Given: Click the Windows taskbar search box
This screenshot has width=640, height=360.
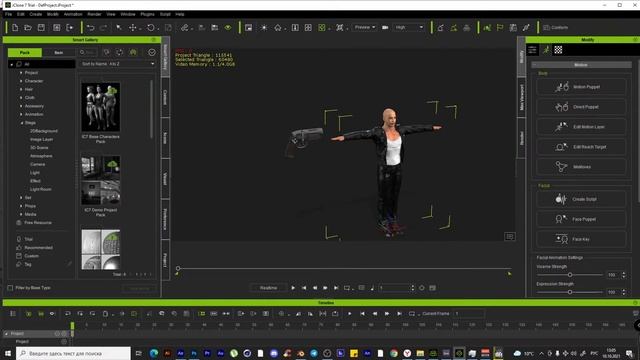Looking at the screenshot, I should pos(73,353).
